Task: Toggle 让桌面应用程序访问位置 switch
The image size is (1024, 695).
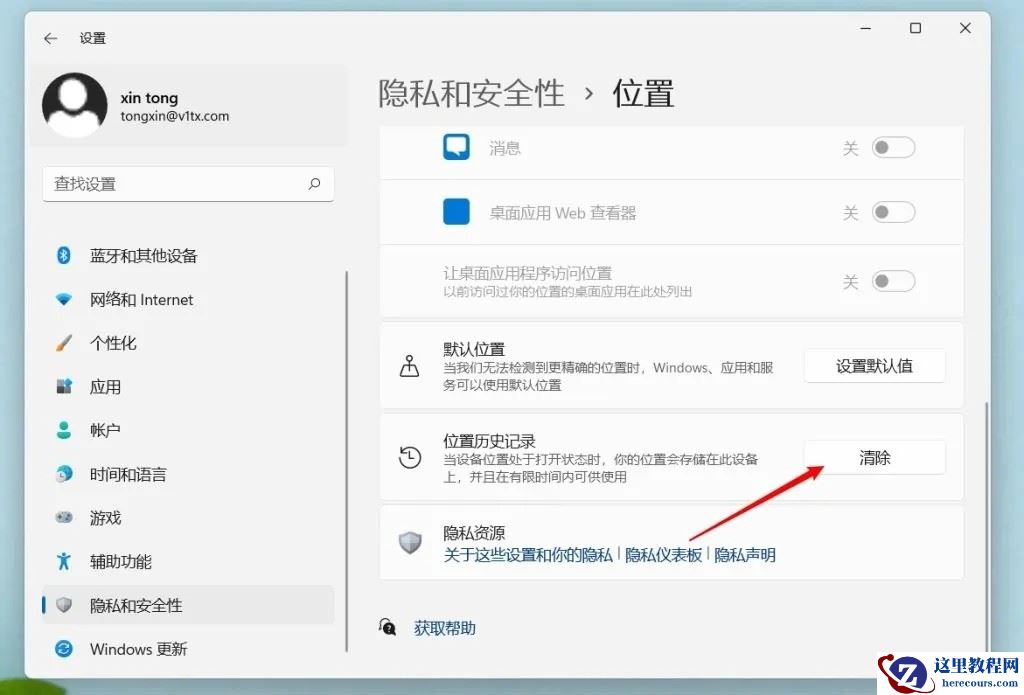Action: [893, 282]
